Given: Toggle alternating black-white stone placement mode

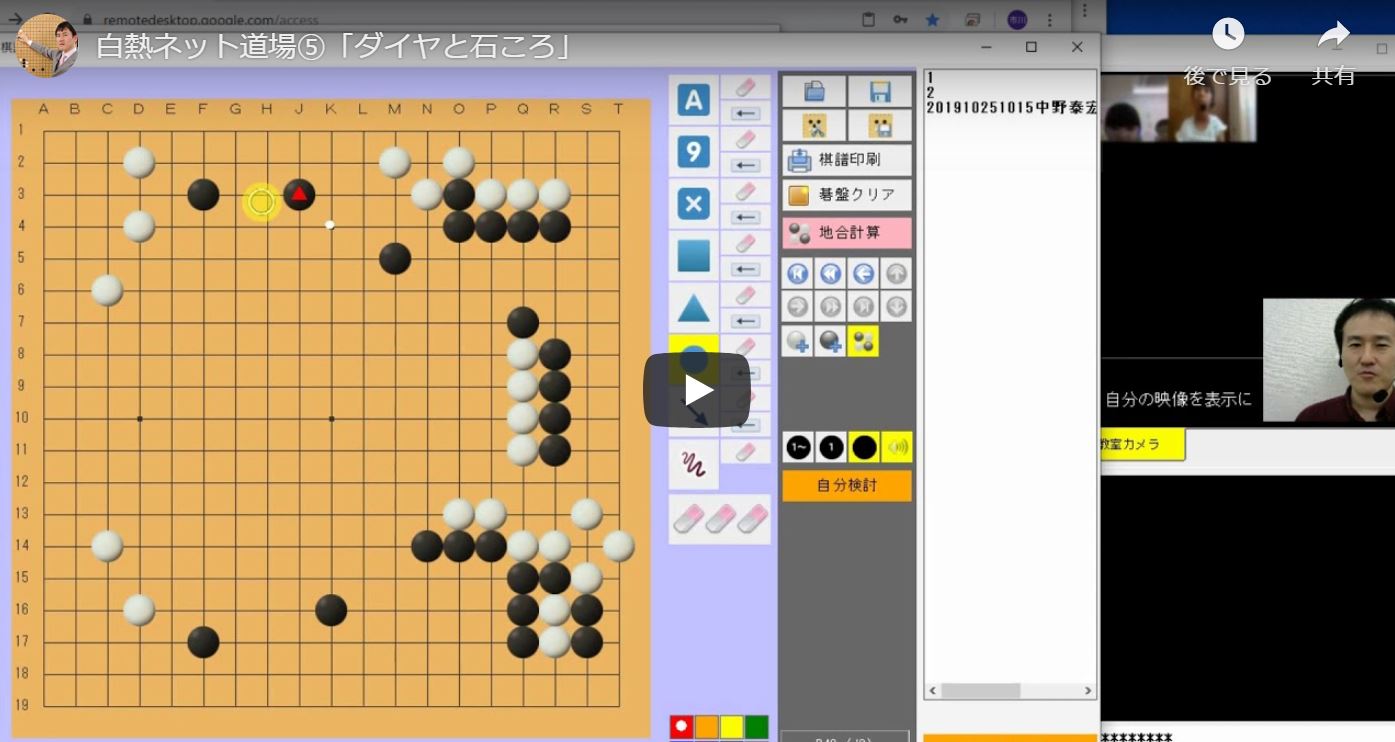Looking at the screenshot, I should pos(863,342).
